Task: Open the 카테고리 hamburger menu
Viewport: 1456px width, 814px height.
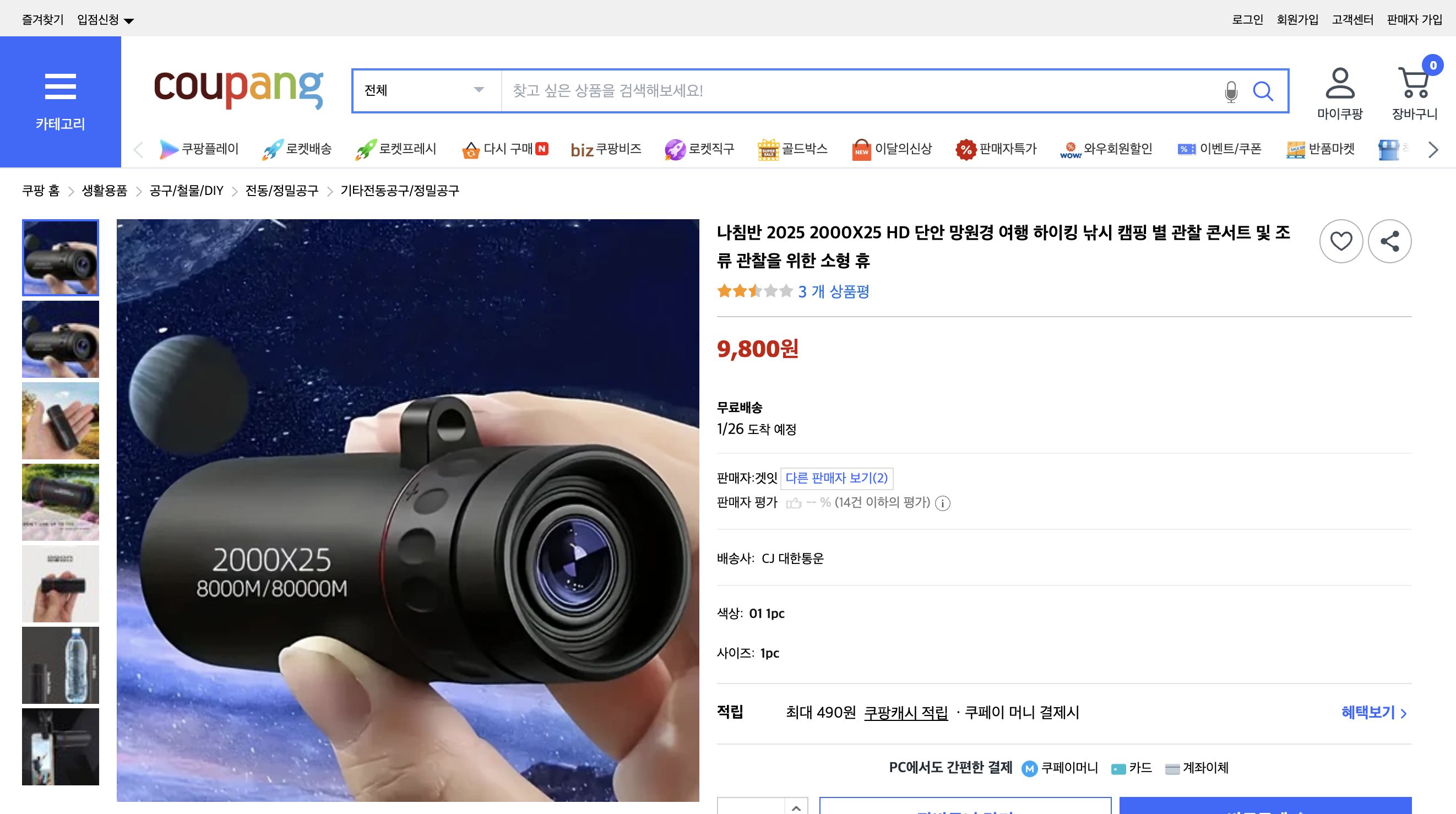Action: 61,86
